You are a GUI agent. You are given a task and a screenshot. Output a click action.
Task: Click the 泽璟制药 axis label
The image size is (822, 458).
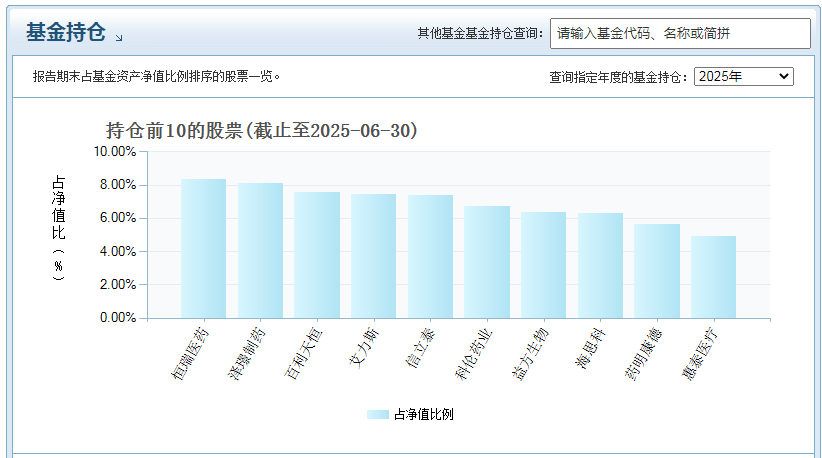tap(246, 354)
